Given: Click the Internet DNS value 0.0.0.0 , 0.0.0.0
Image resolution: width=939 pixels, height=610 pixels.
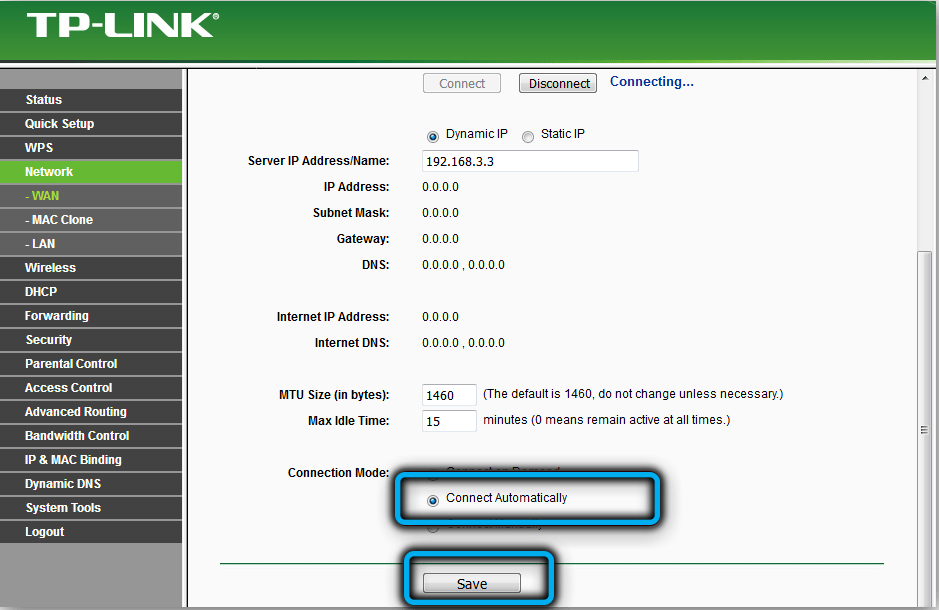Looking at the screenshot, I should (464, 343).
